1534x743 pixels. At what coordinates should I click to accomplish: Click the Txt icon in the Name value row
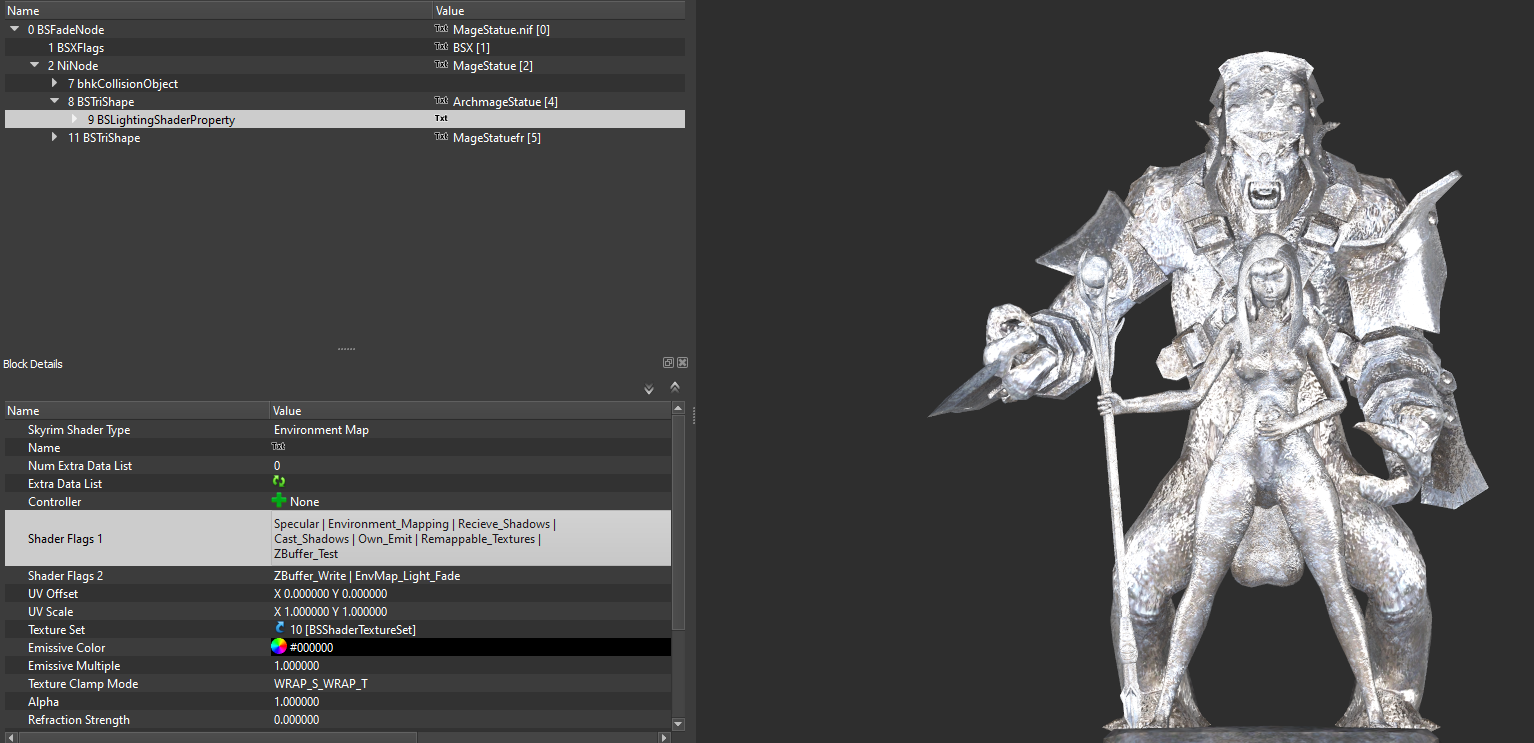279,447
